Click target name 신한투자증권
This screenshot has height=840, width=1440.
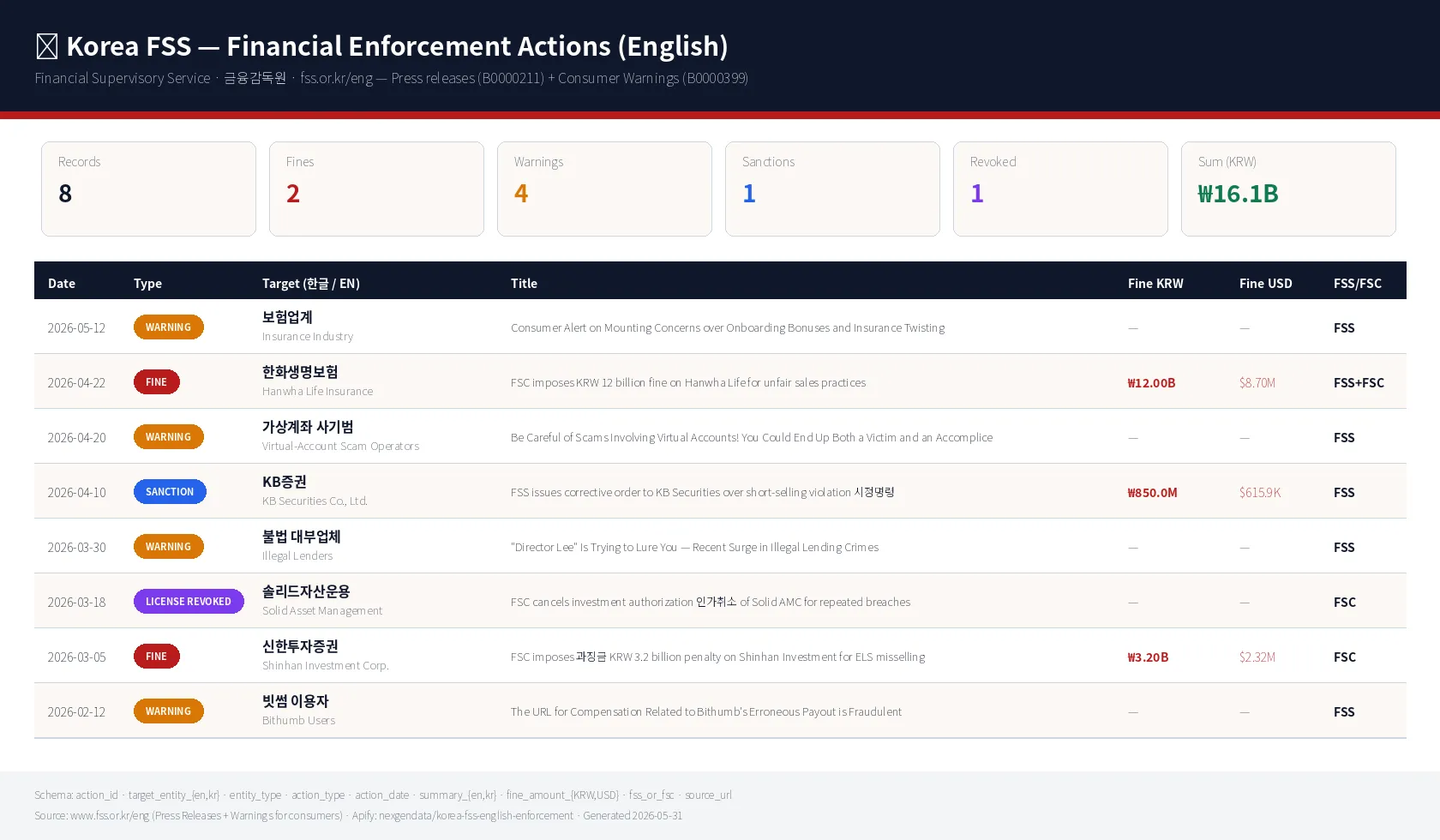[x=300, y=646]
